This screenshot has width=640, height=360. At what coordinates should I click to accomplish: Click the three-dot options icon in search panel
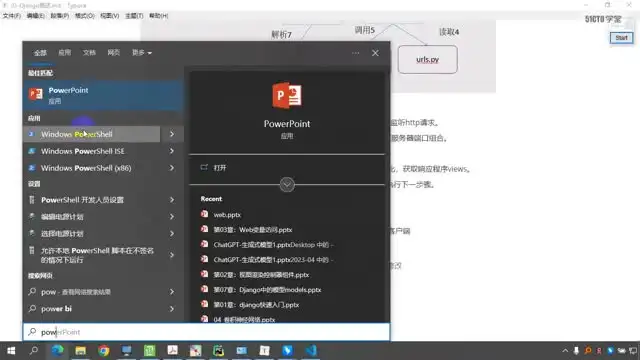coord(356,53)
